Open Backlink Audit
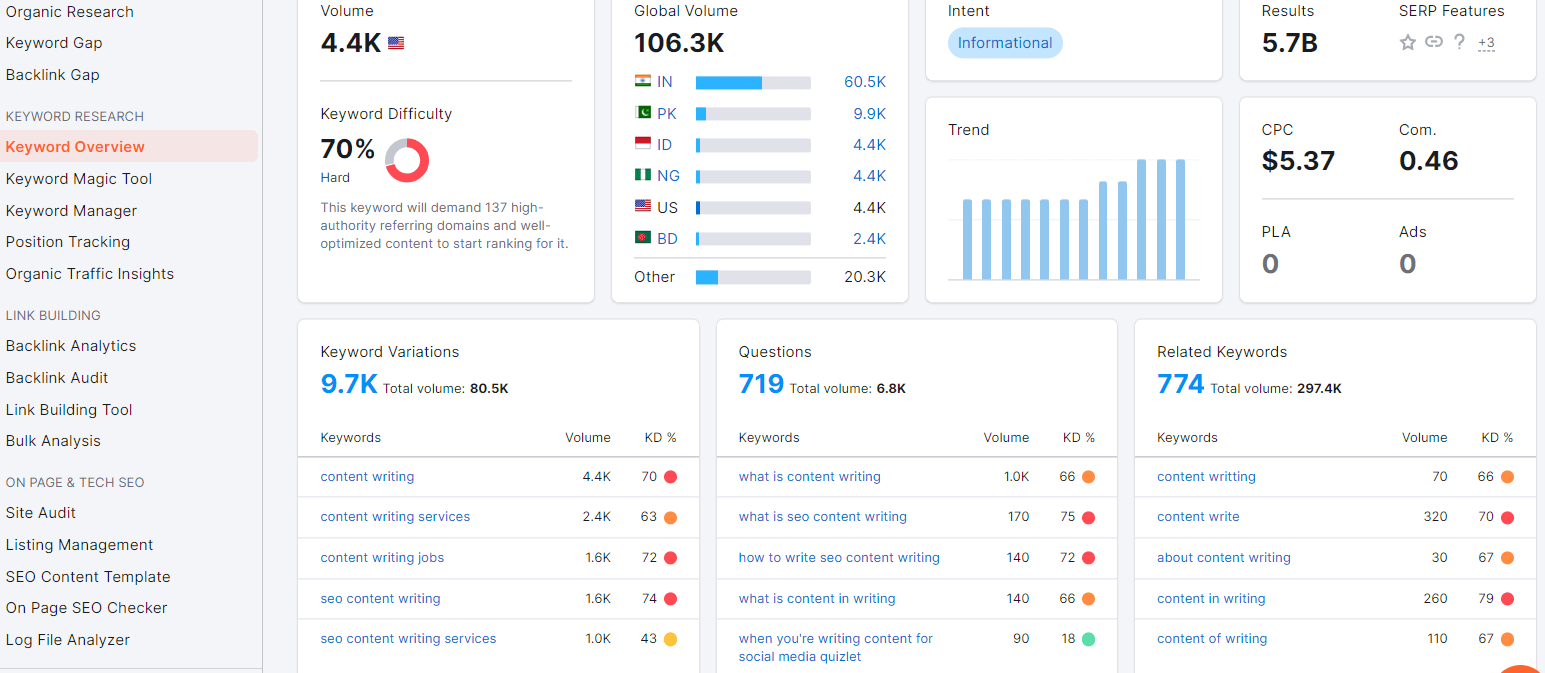1545x673 pixels. tap(57, 378)
